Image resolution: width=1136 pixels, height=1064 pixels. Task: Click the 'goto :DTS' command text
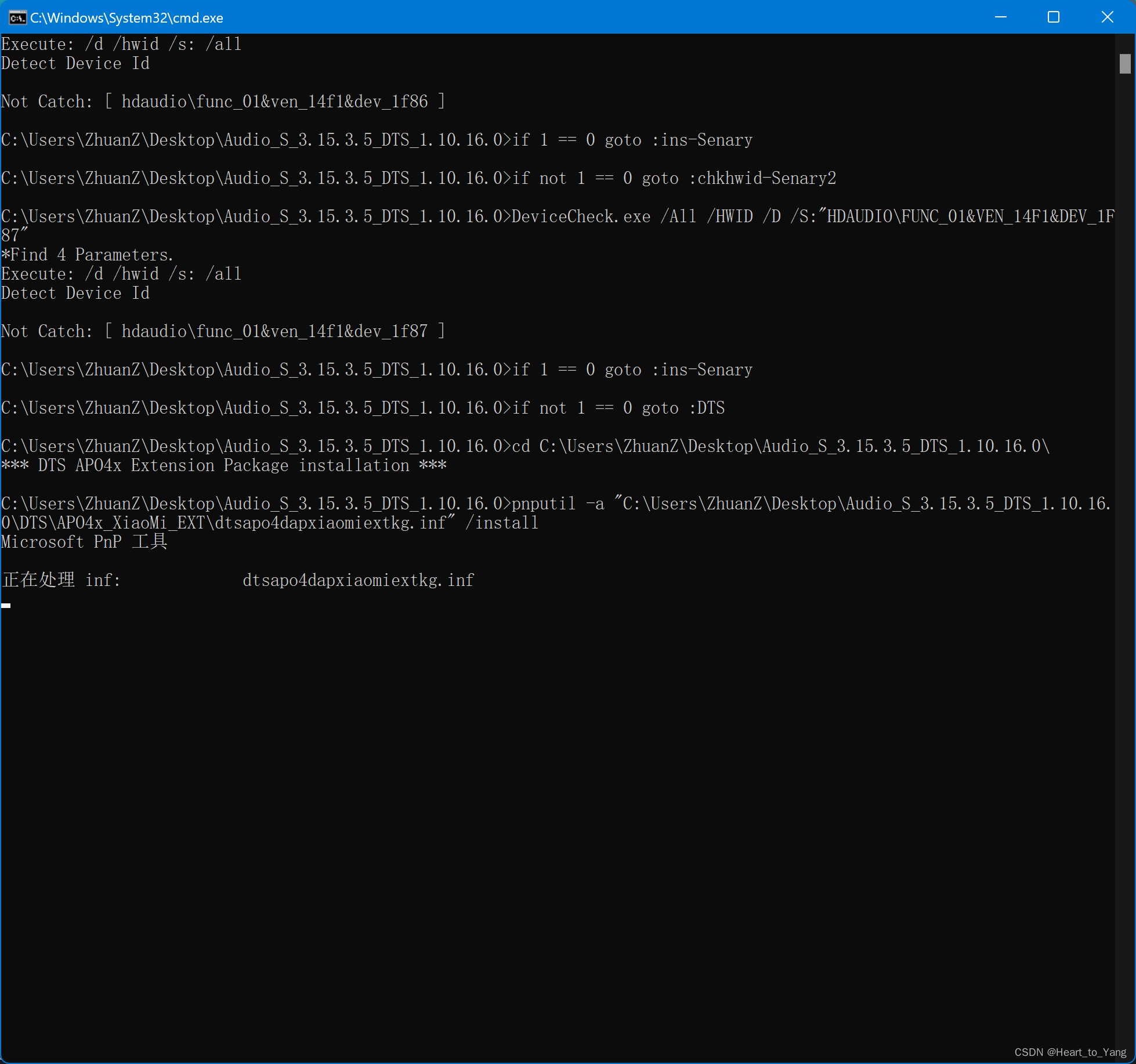[x=683, y=408]
